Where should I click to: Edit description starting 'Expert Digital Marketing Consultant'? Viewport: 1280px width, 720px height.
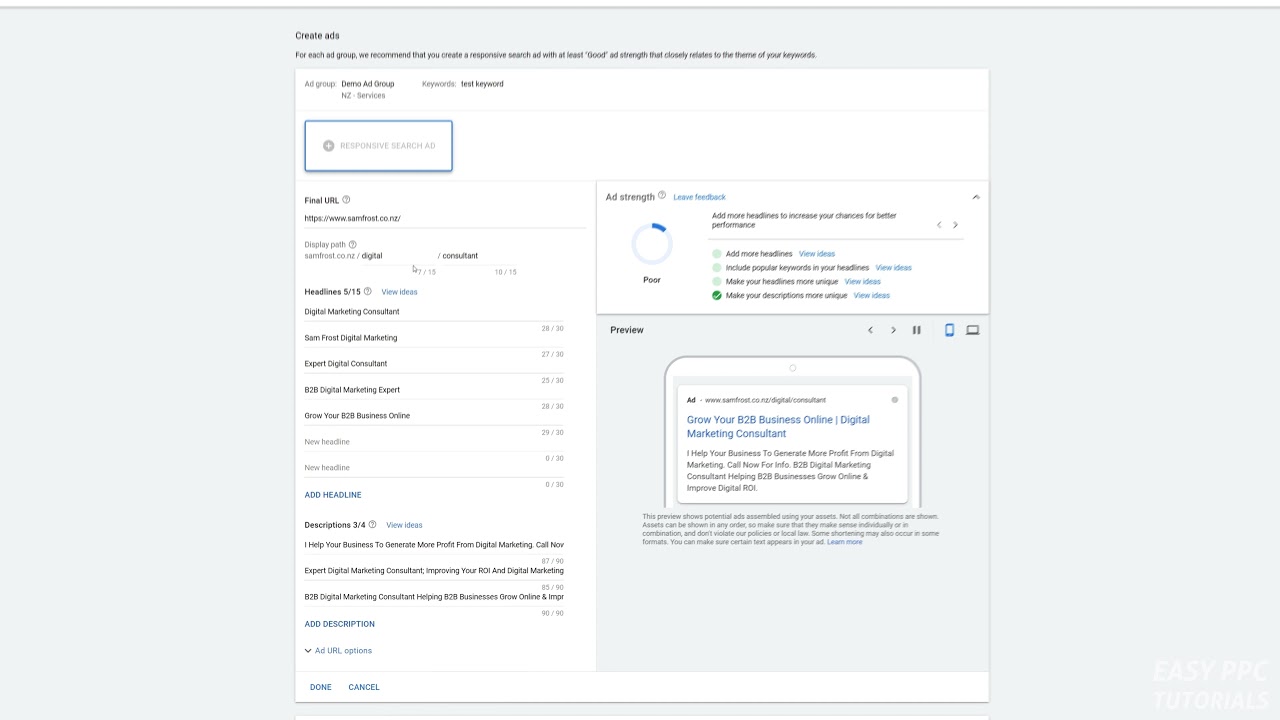pyautogui.click(x=434, y=571)
